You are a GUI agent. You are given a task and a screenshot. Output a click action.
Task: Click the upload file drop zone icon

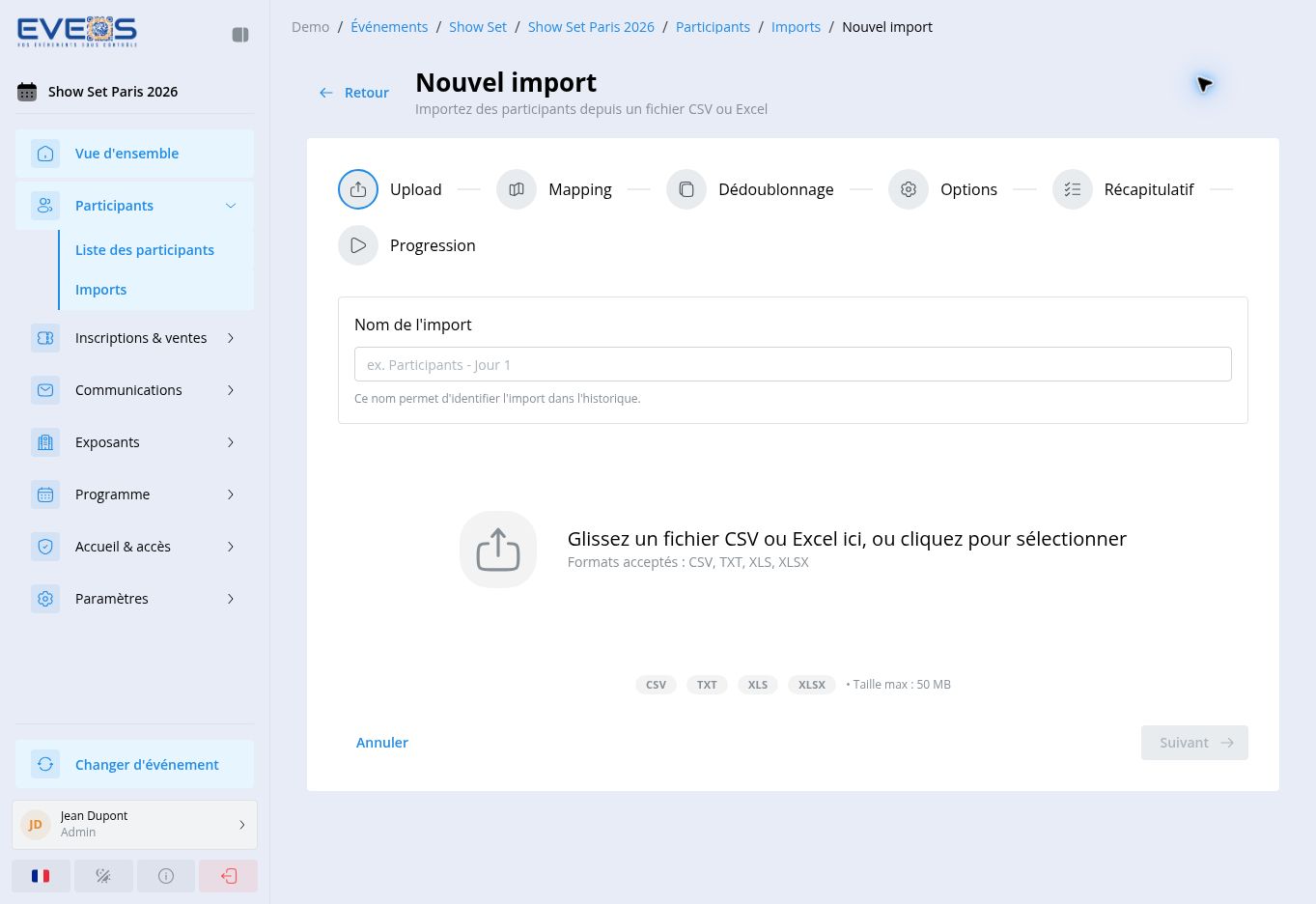(498, 550)
